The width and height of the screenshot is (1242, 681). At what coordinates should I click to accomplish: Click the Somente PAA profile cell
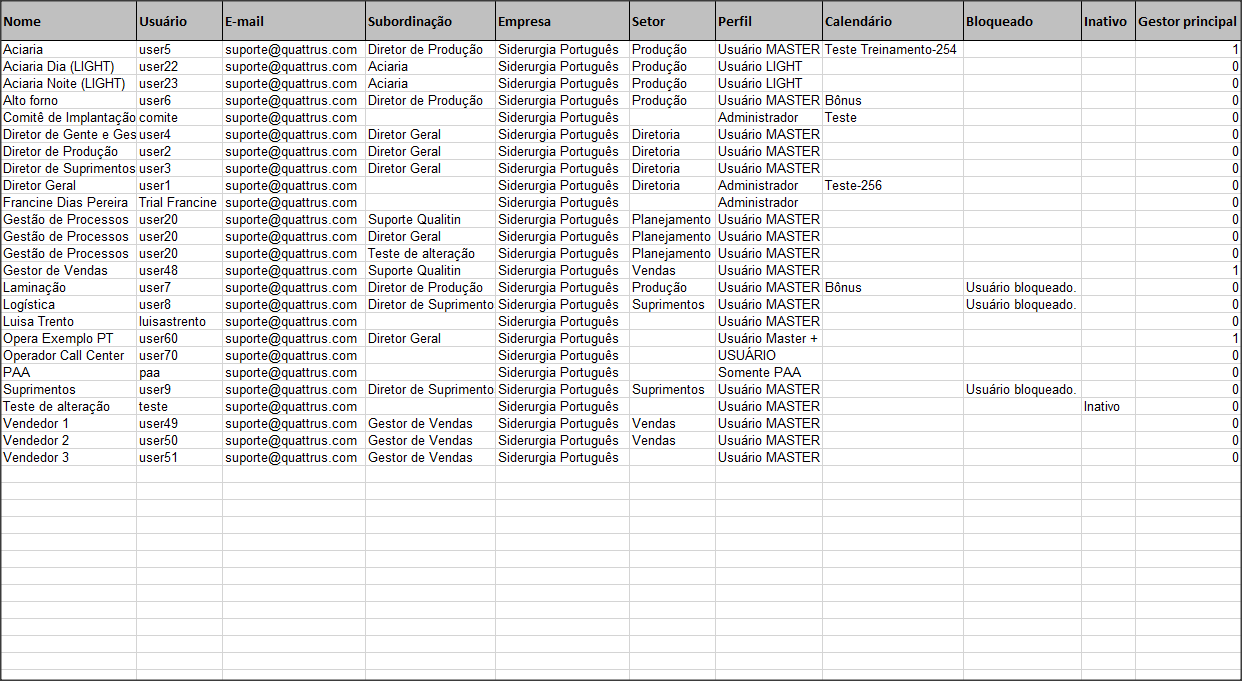[x=759, y=373]
